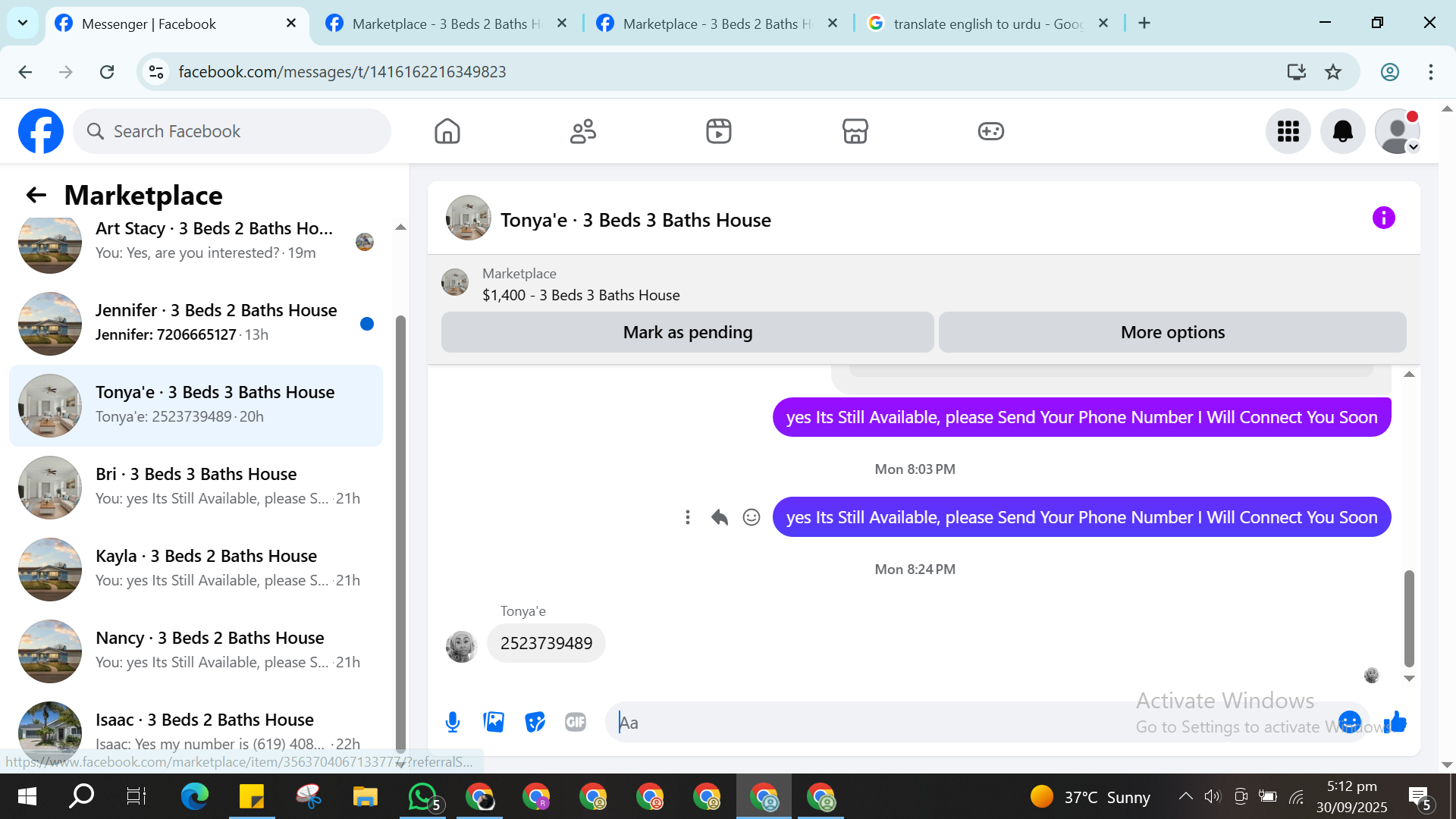Bookmark this page with the star
1456x819 pixels.
click(x=1333, y=72)
